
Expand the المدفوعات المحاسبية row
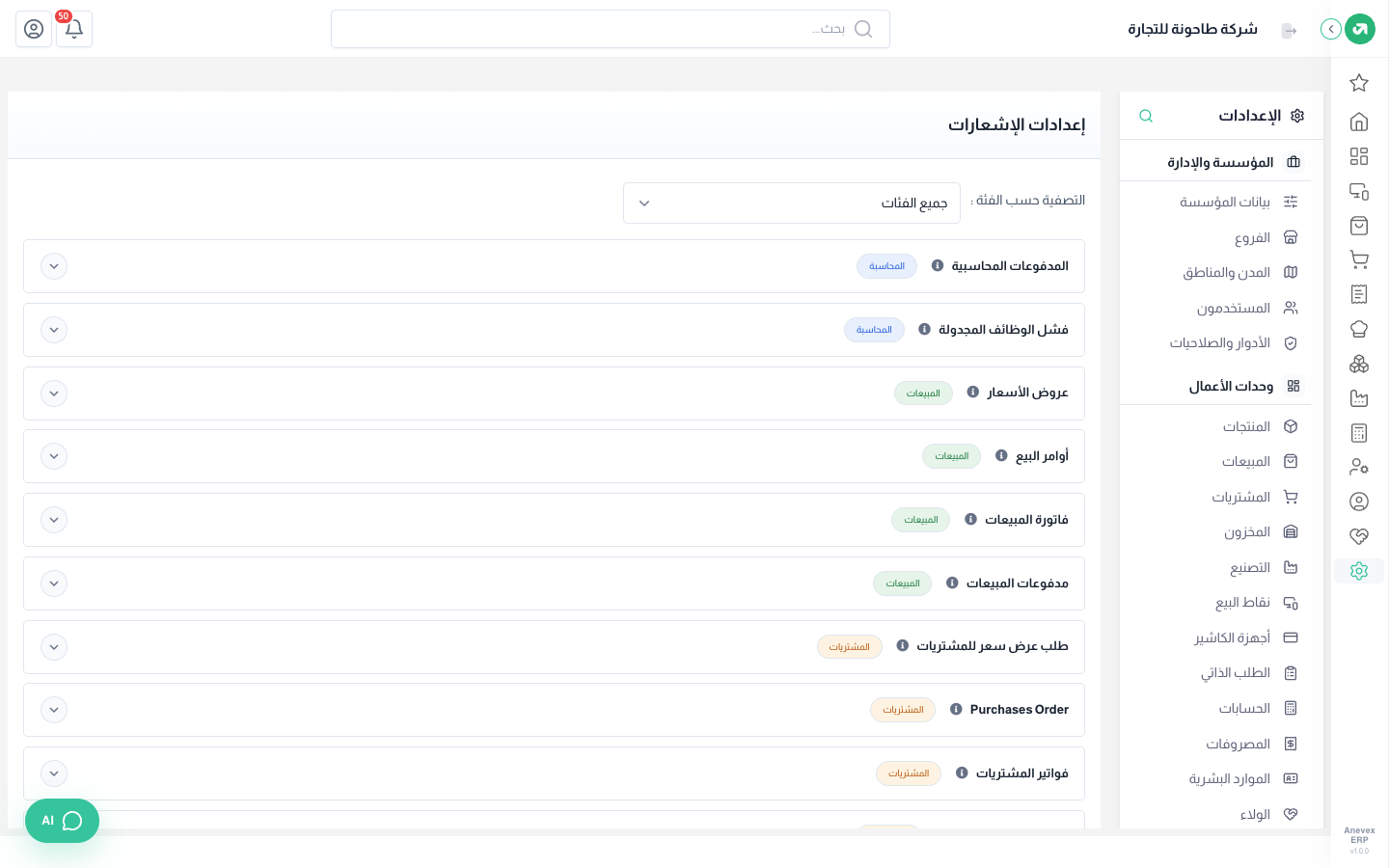point(54,266)
